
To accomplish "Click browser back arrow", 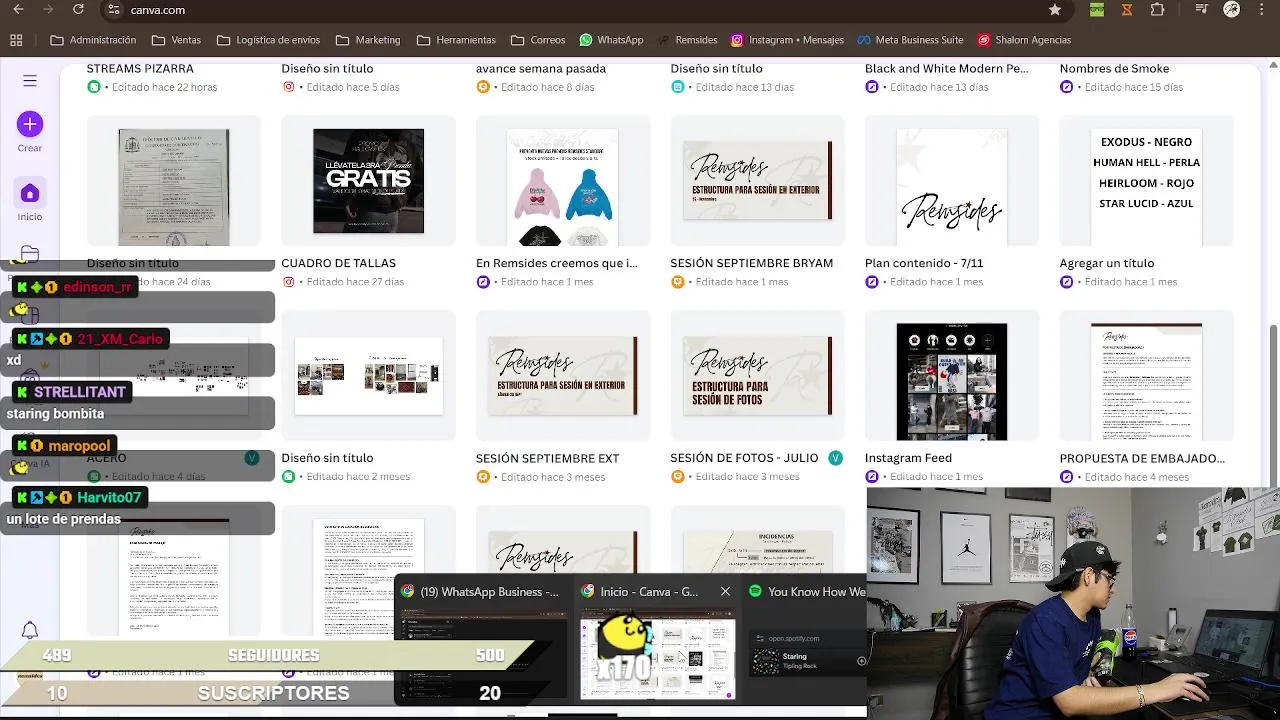I will coord(18,10).
